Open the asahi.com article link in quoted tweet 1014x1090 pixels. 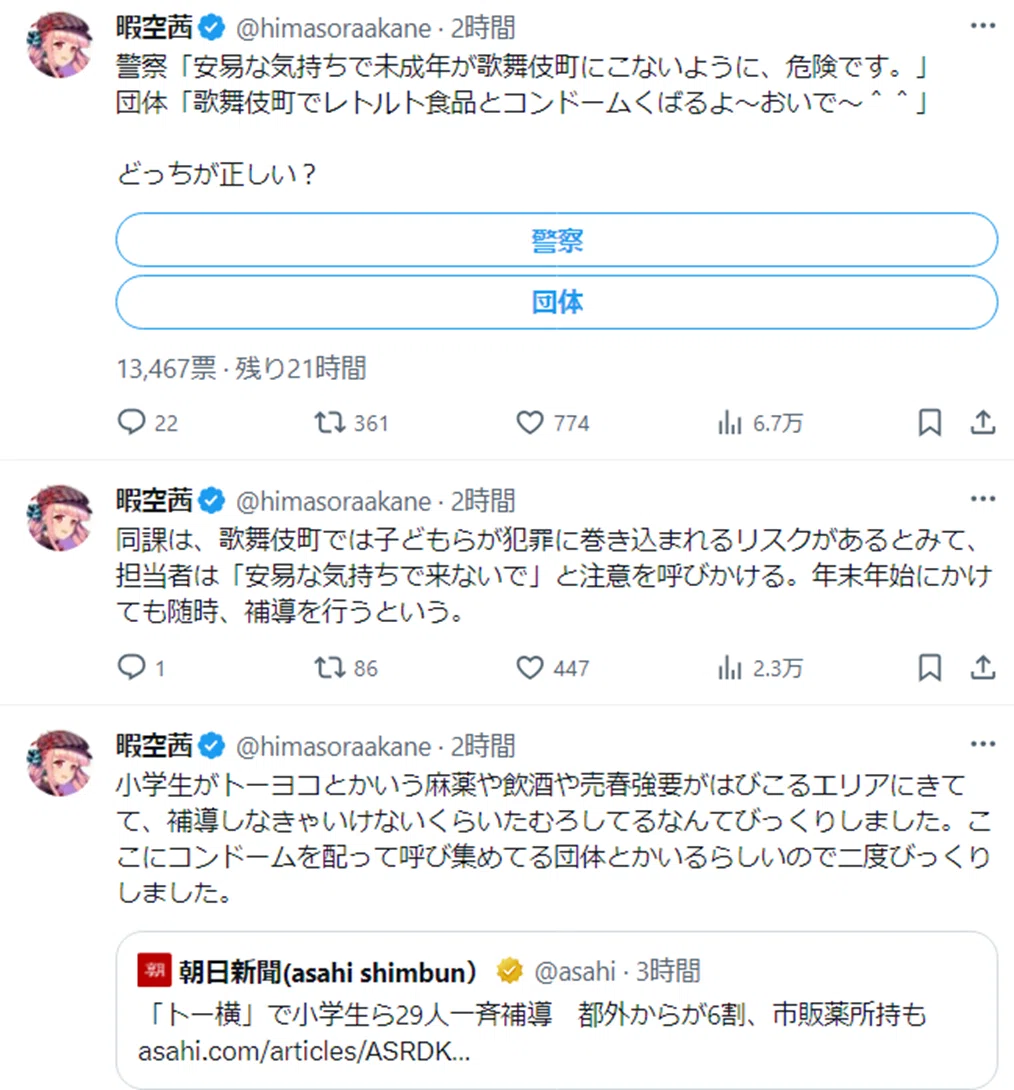point(304,1052)
